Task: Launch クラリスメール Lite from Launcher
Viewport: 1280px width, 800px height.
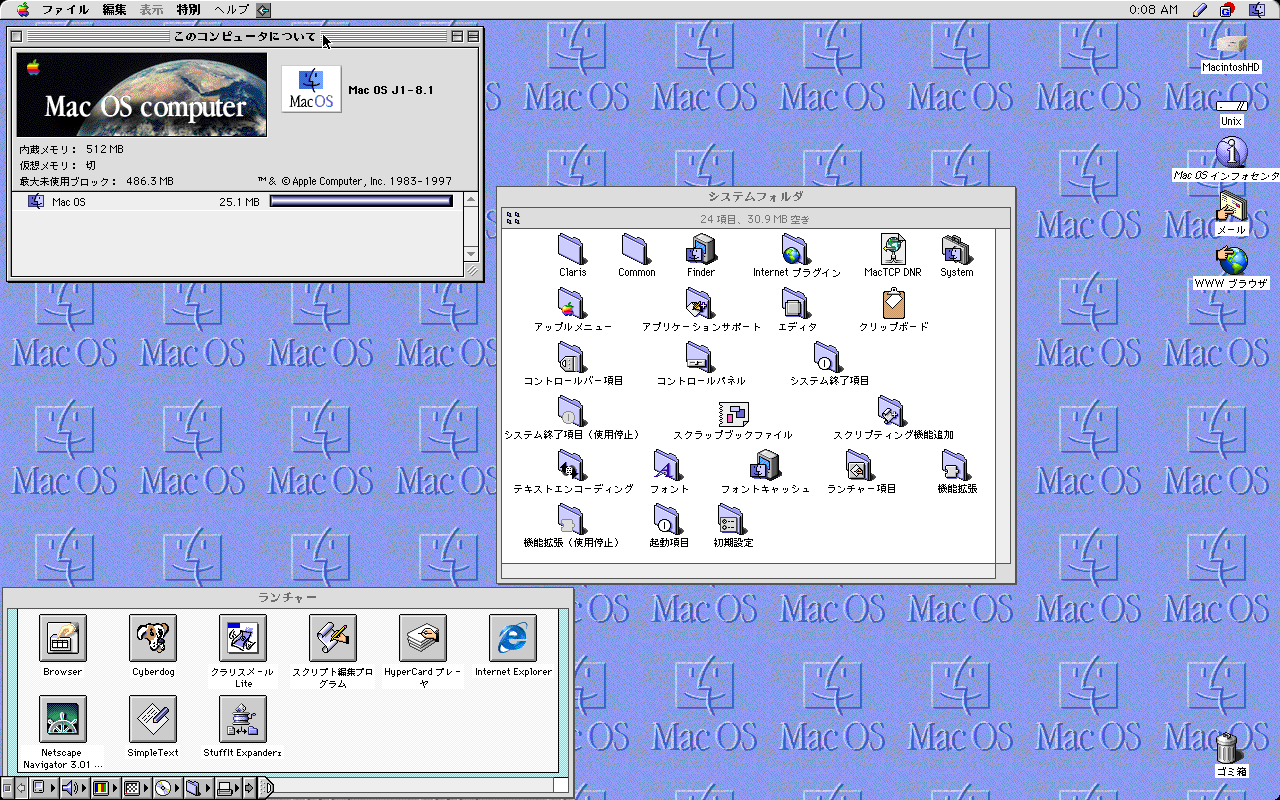Action: point(243,638)
